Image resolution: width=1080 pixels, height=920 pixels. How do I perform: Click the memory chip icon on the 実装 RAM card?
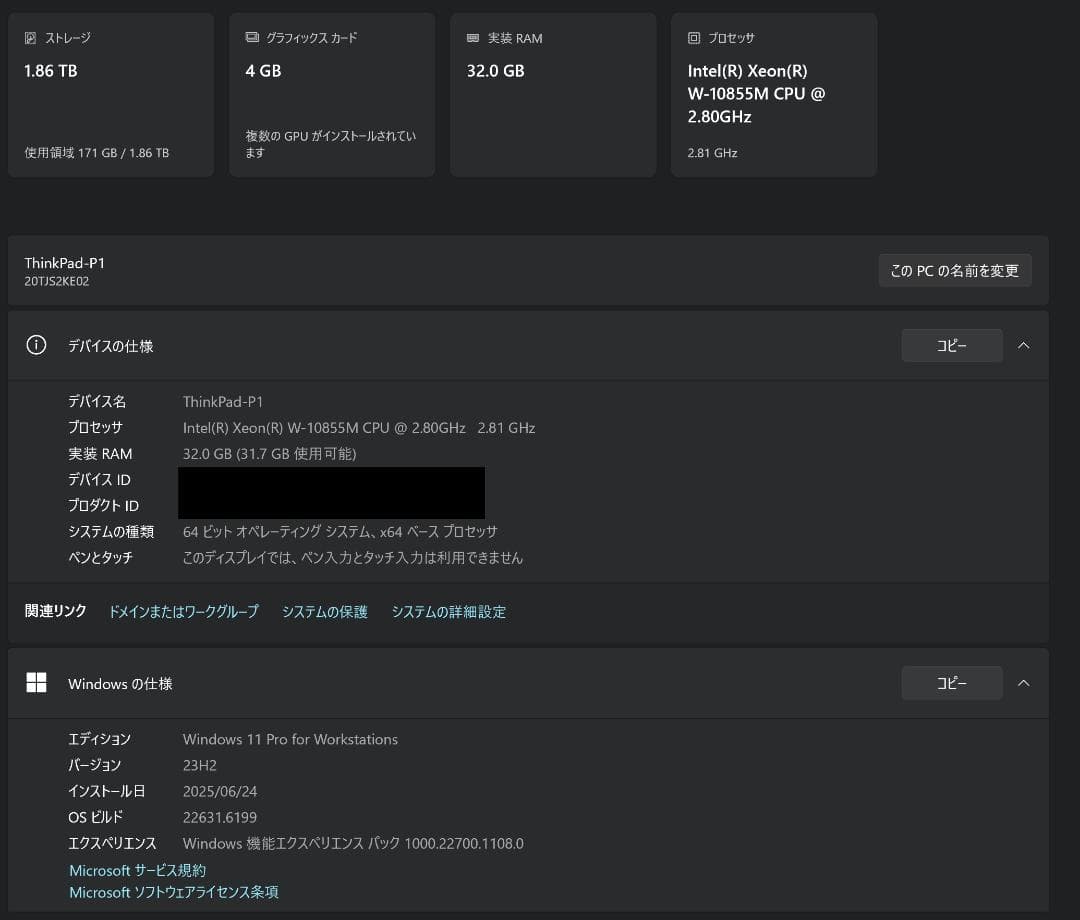click(x=470, y=38)
